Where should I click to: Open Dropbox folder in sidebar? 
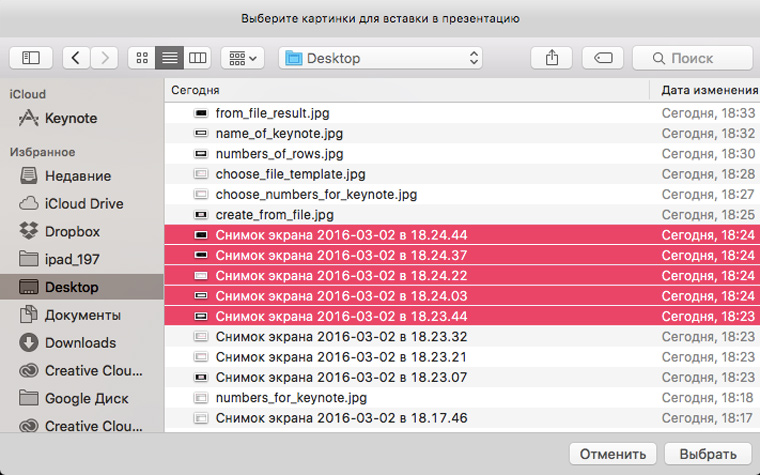click(71, 231)
